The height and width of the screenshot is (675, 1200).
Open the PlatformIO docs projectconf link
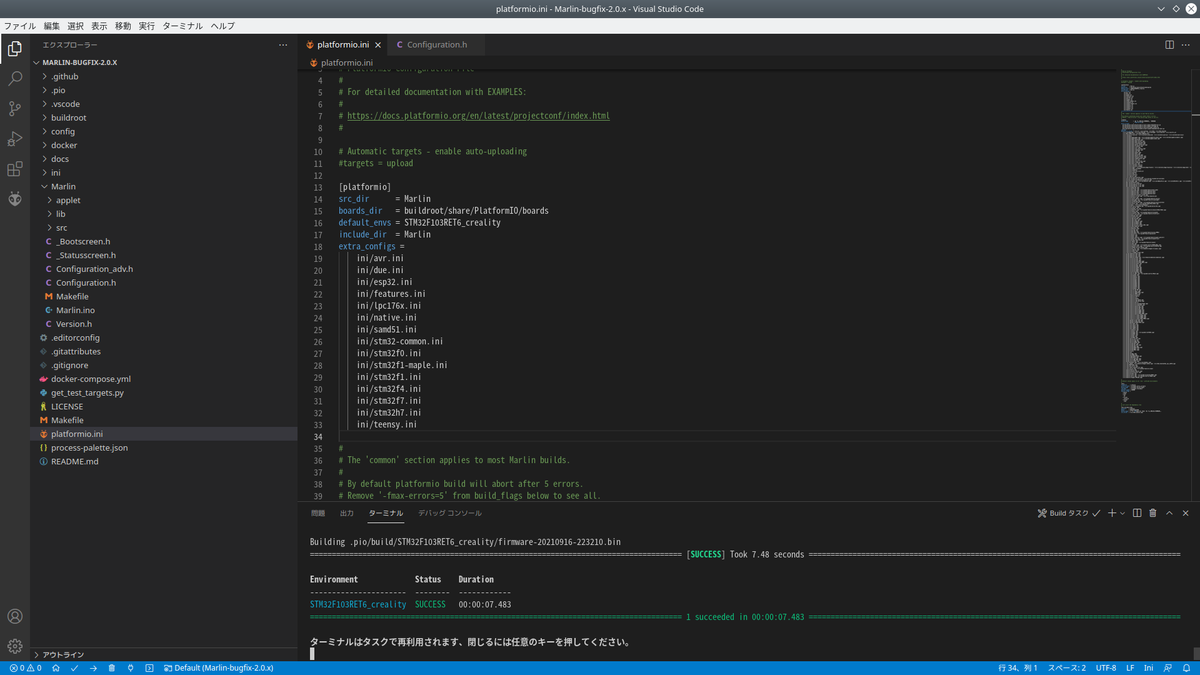[x=478, y=116]
